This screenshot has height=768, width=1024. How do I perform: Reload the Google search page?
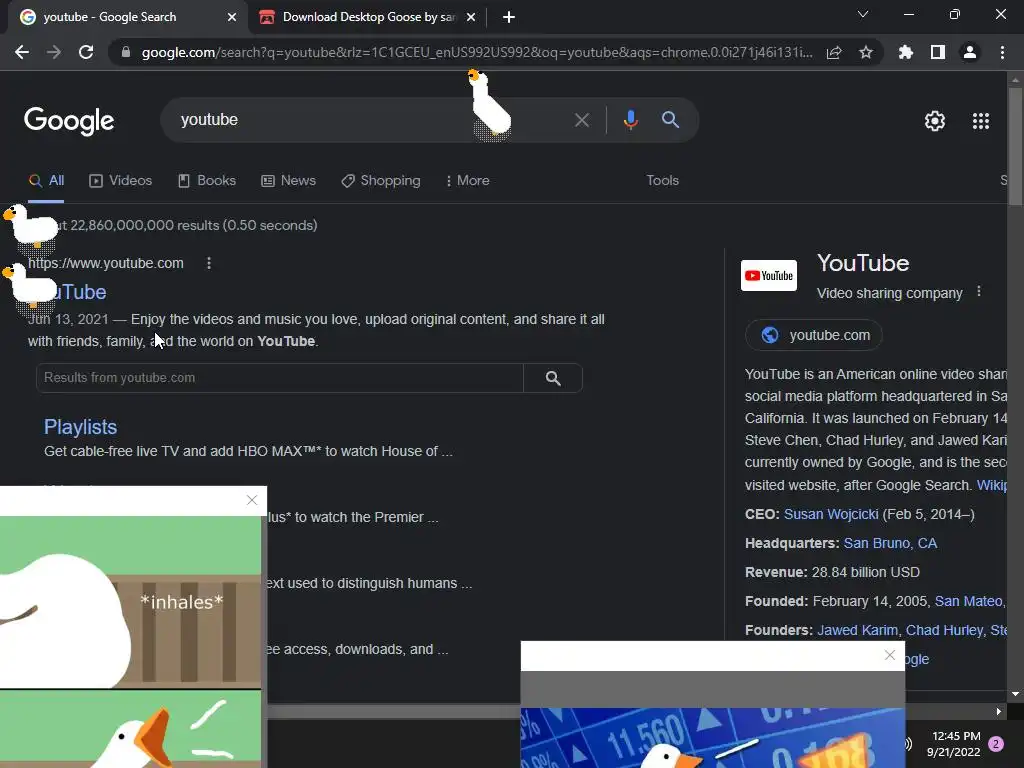coord(86,52)
